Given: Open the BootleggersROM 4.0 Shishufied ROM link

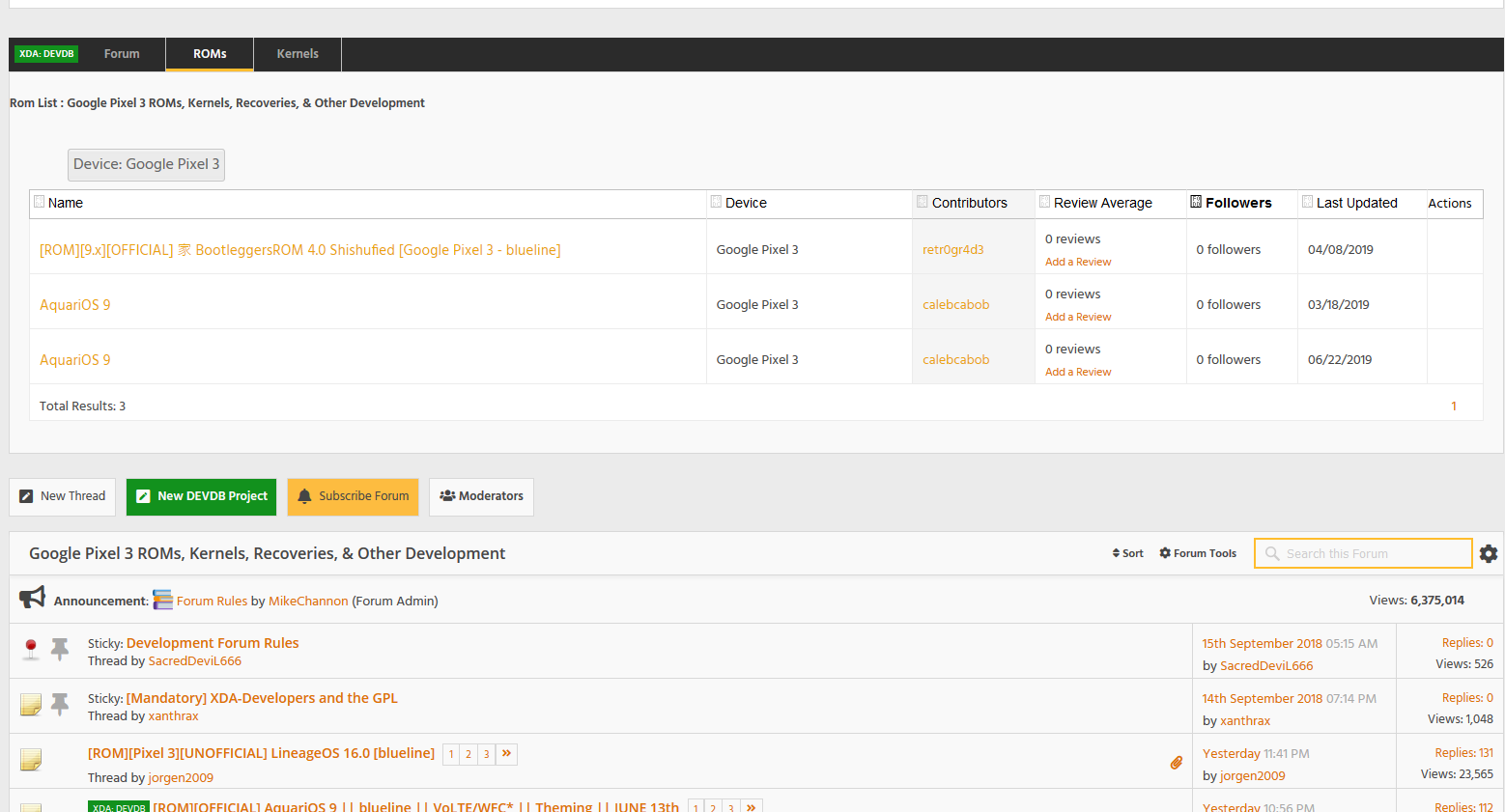Looking at the screenshot, I should point(299,250).
